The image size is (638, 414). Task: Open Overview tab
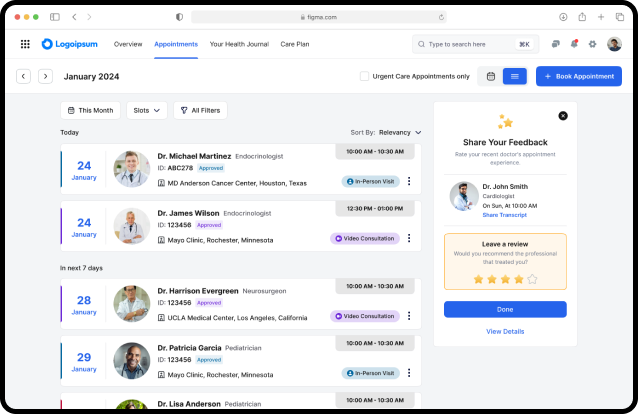click(x=128, y=44)
